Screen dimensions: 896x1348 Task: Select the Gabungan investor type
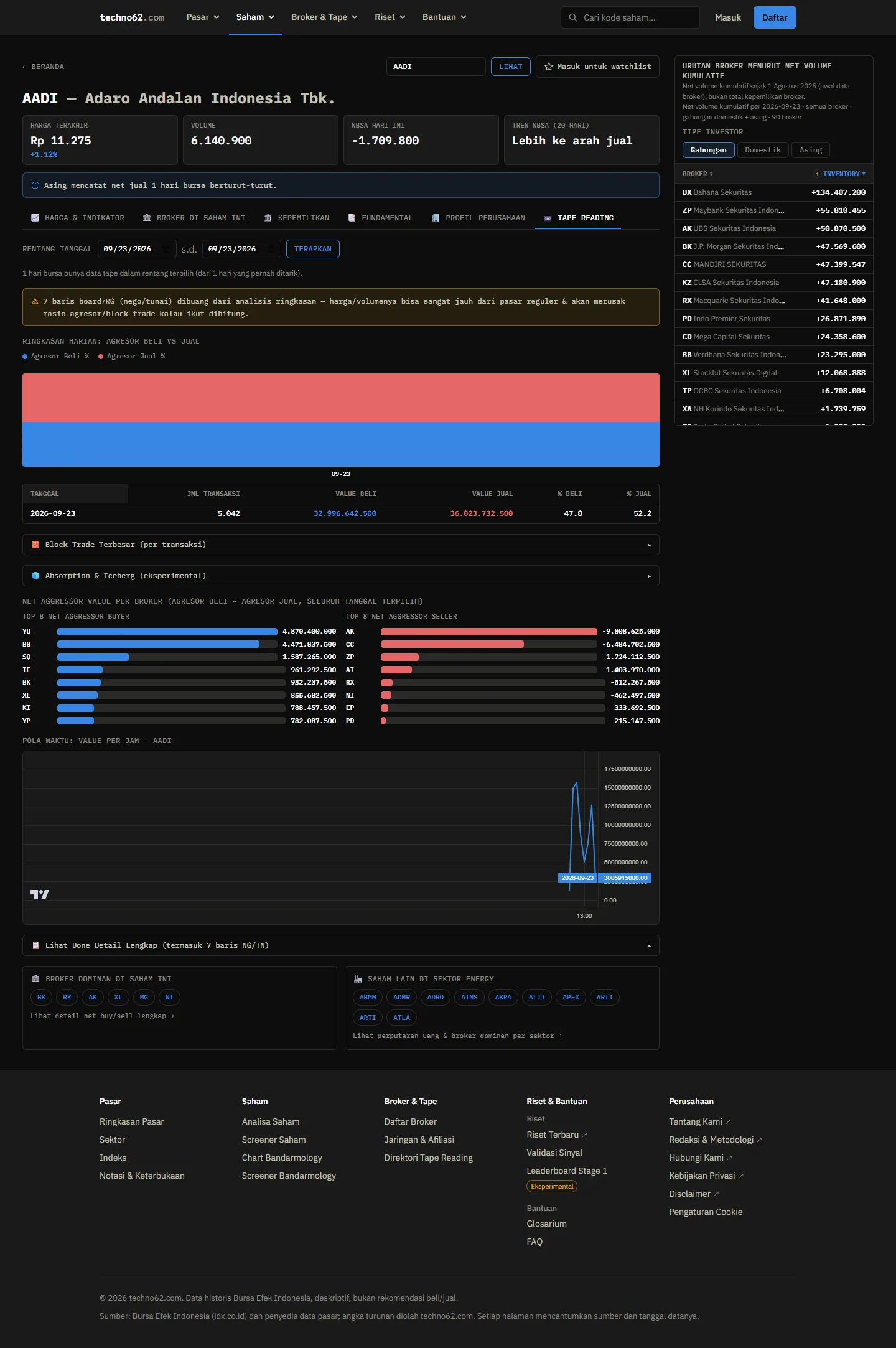[x=708, y=150]
